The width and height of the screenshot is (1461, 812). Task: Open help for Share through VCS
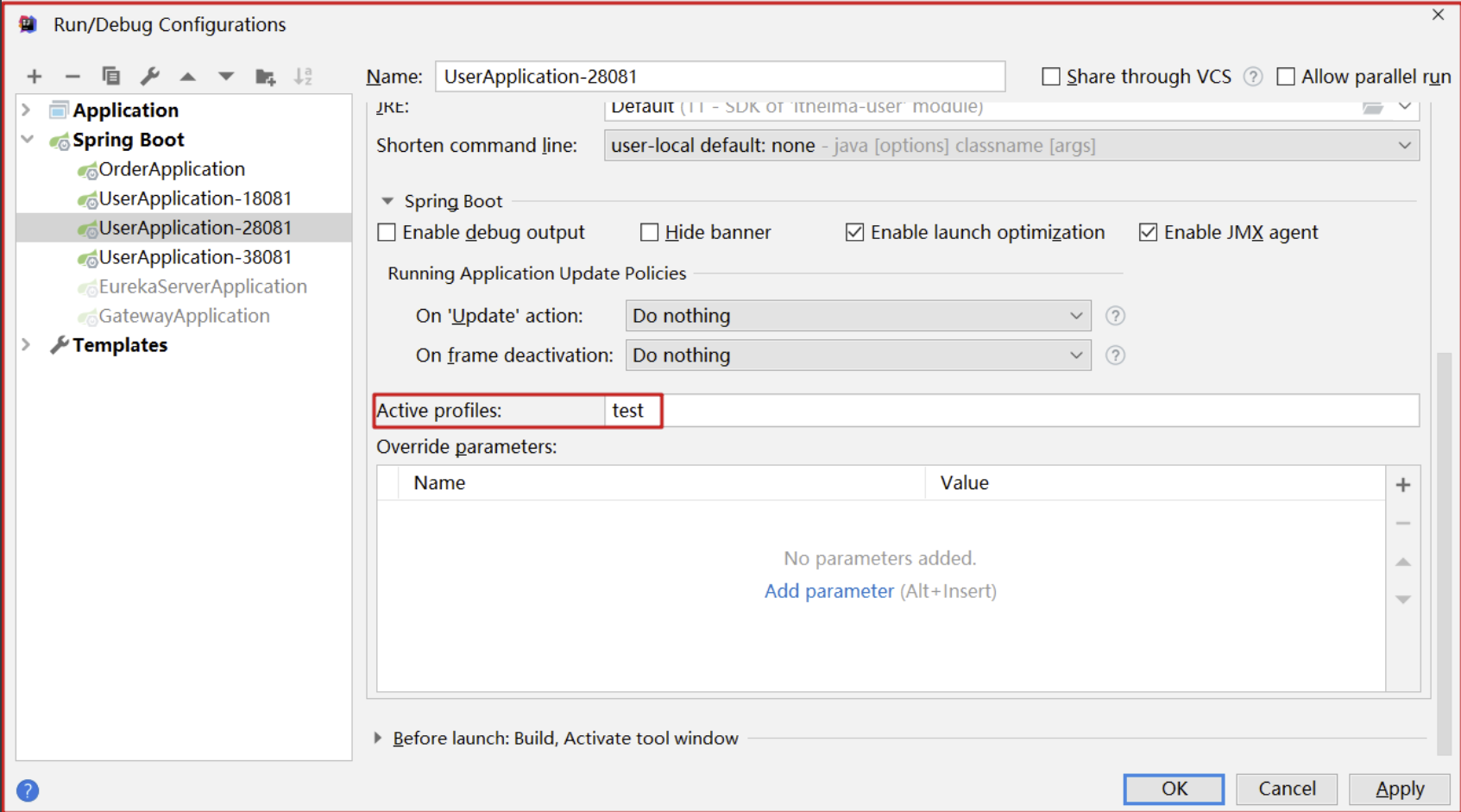click(x=1253, y=77)
